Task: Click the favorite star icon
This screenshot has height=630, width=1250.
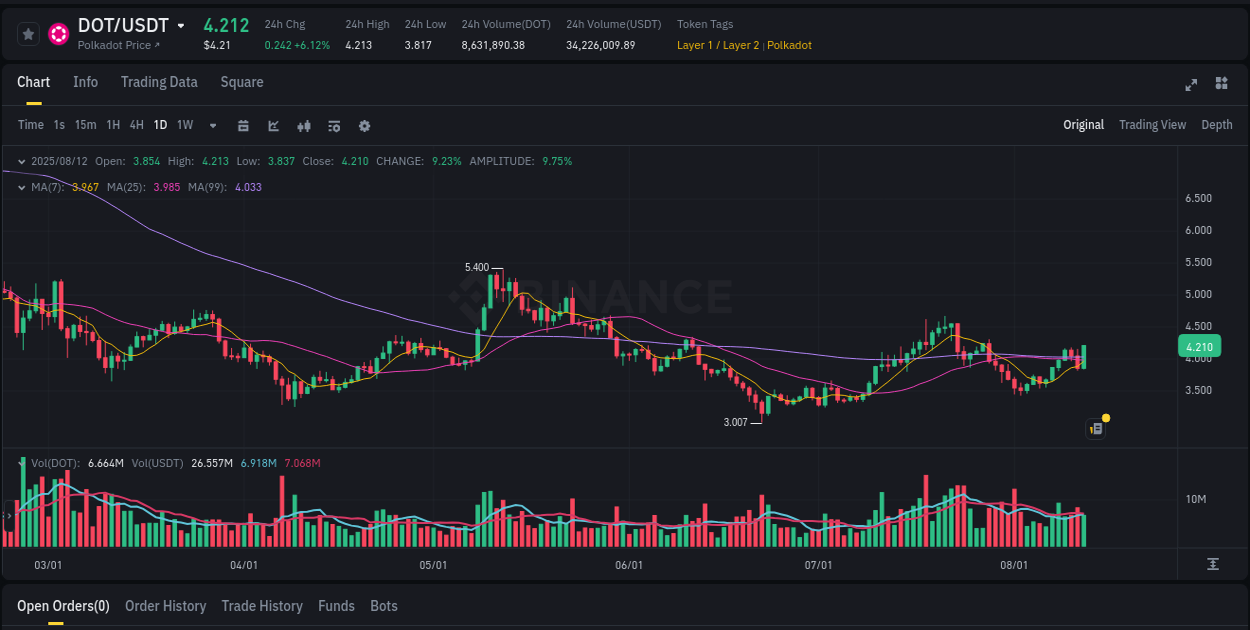Action: [28, 33]
